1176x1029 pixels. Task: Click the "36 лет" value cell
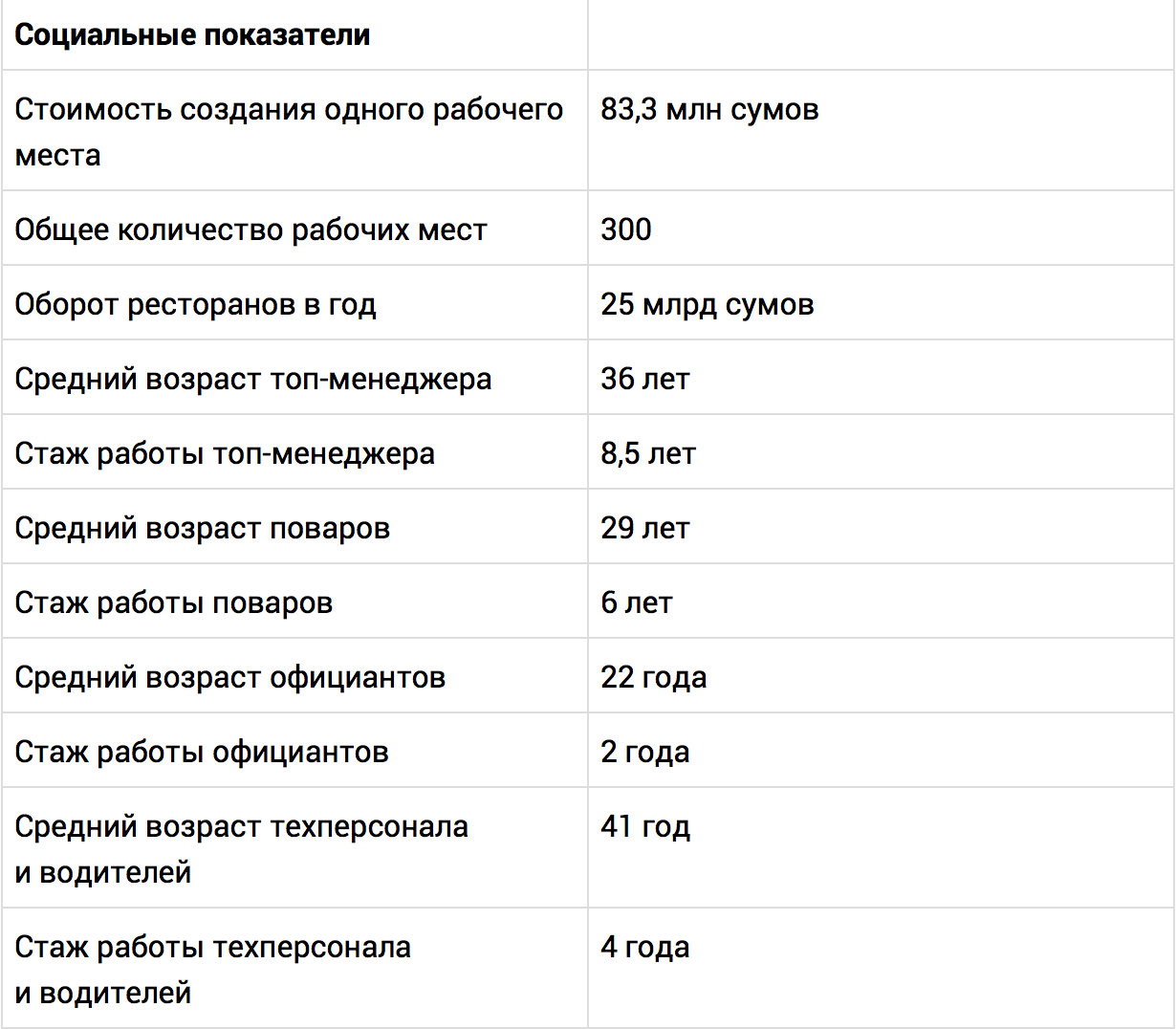pos(645,380)
